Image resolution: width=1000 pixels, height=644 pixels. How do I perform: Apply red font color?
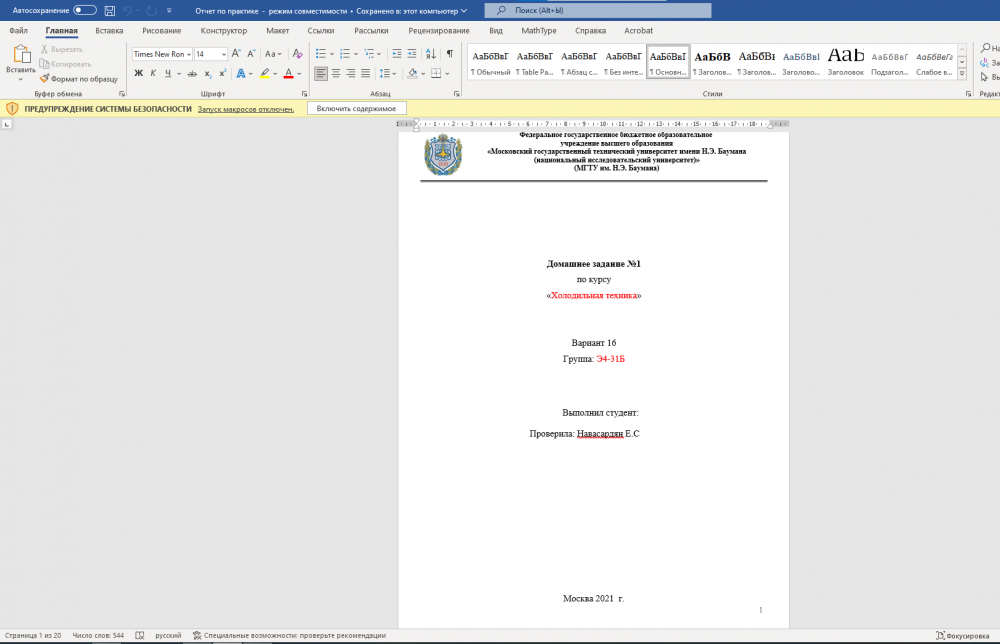coord(288,73)
